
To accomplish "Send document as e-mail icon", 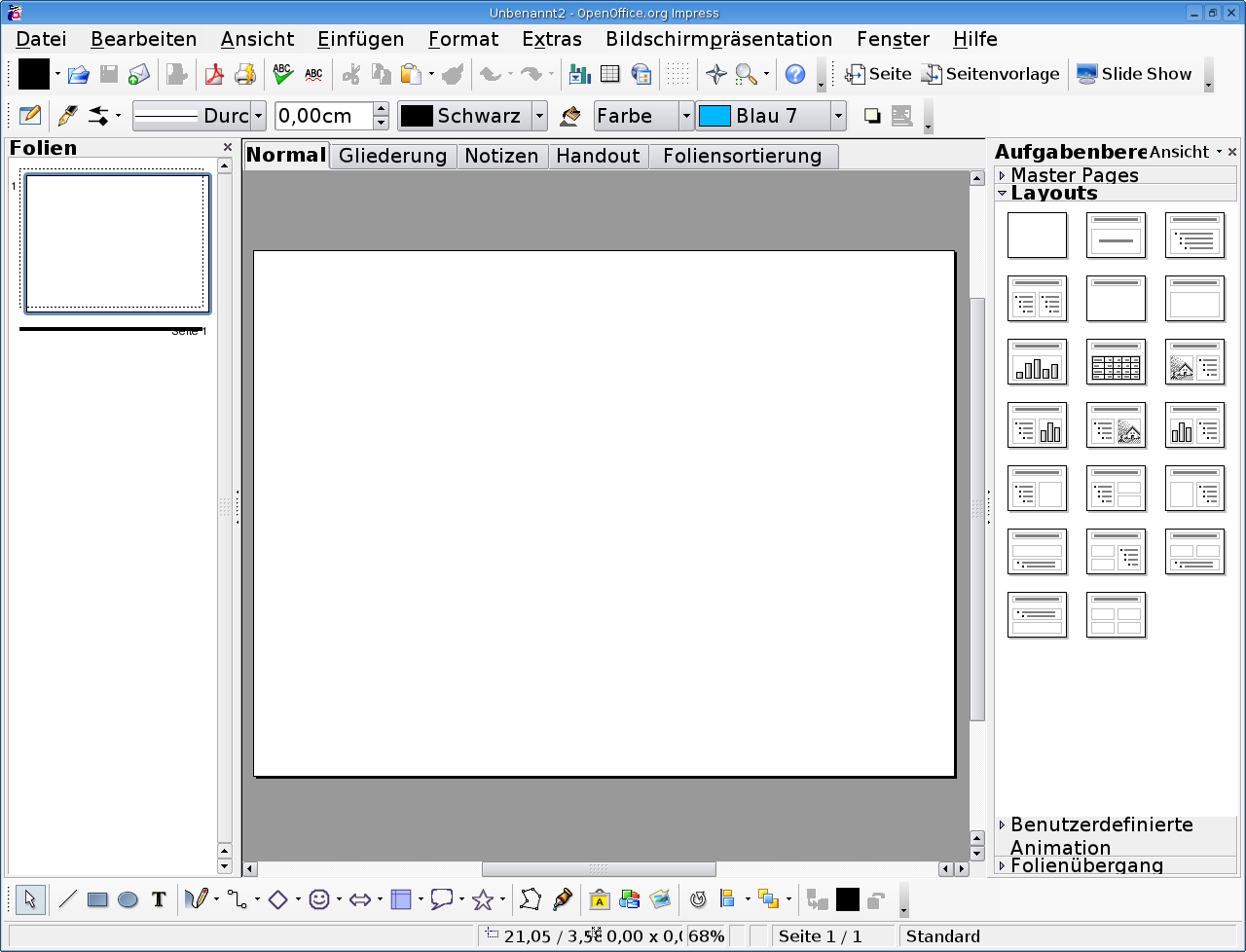I will 139,74.
